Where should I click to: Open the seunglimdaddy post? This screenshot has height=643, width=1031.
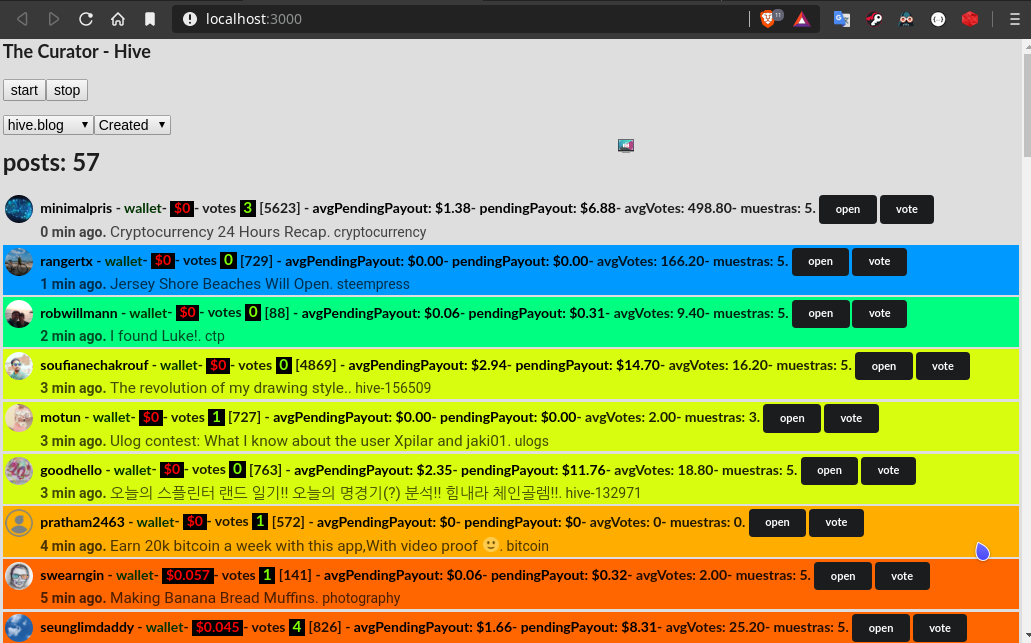880,628
